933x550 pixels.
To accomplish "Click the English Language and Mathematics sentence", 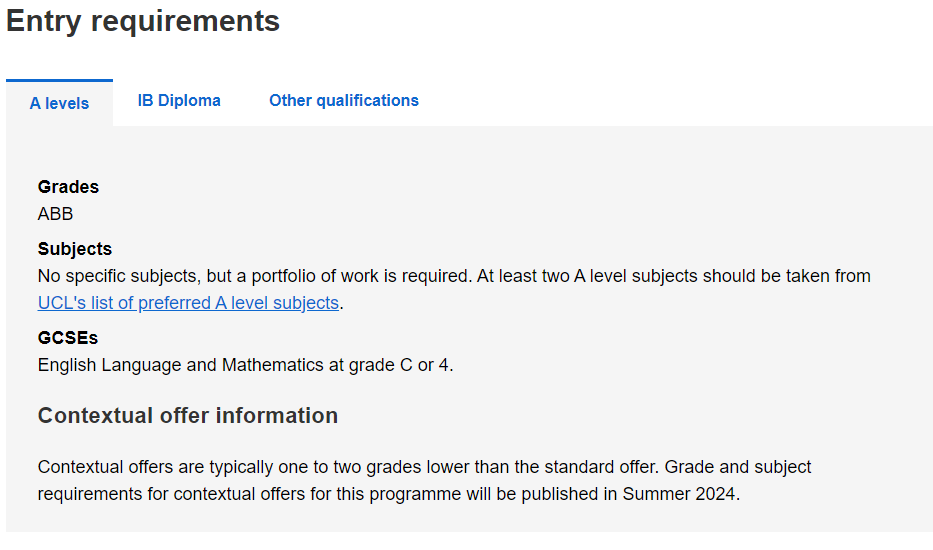I will pyautogui.click(x=246, y=365).
